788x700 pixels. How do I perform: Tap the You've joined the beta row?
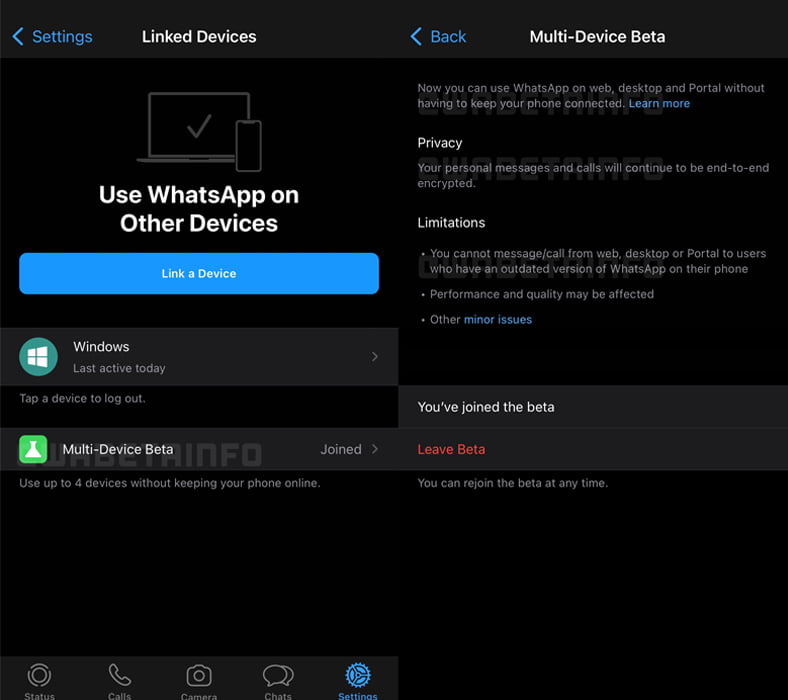click(x=592, y=407)
